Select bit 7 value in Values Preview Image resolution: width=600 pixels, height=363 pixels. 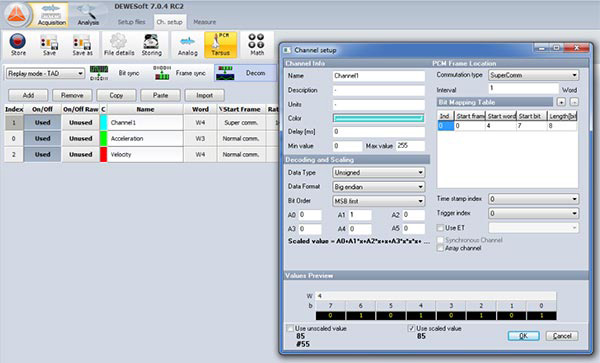pyautogui.click(x=330, y=316)
